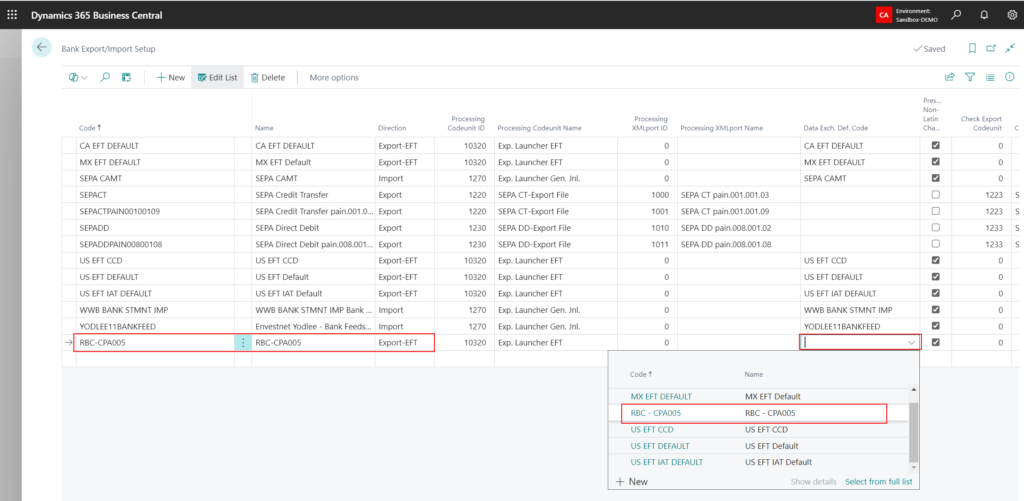Open the app launcher waffle icon
This screenshot has height=501, width=1024.
click(x=12, y=14)
